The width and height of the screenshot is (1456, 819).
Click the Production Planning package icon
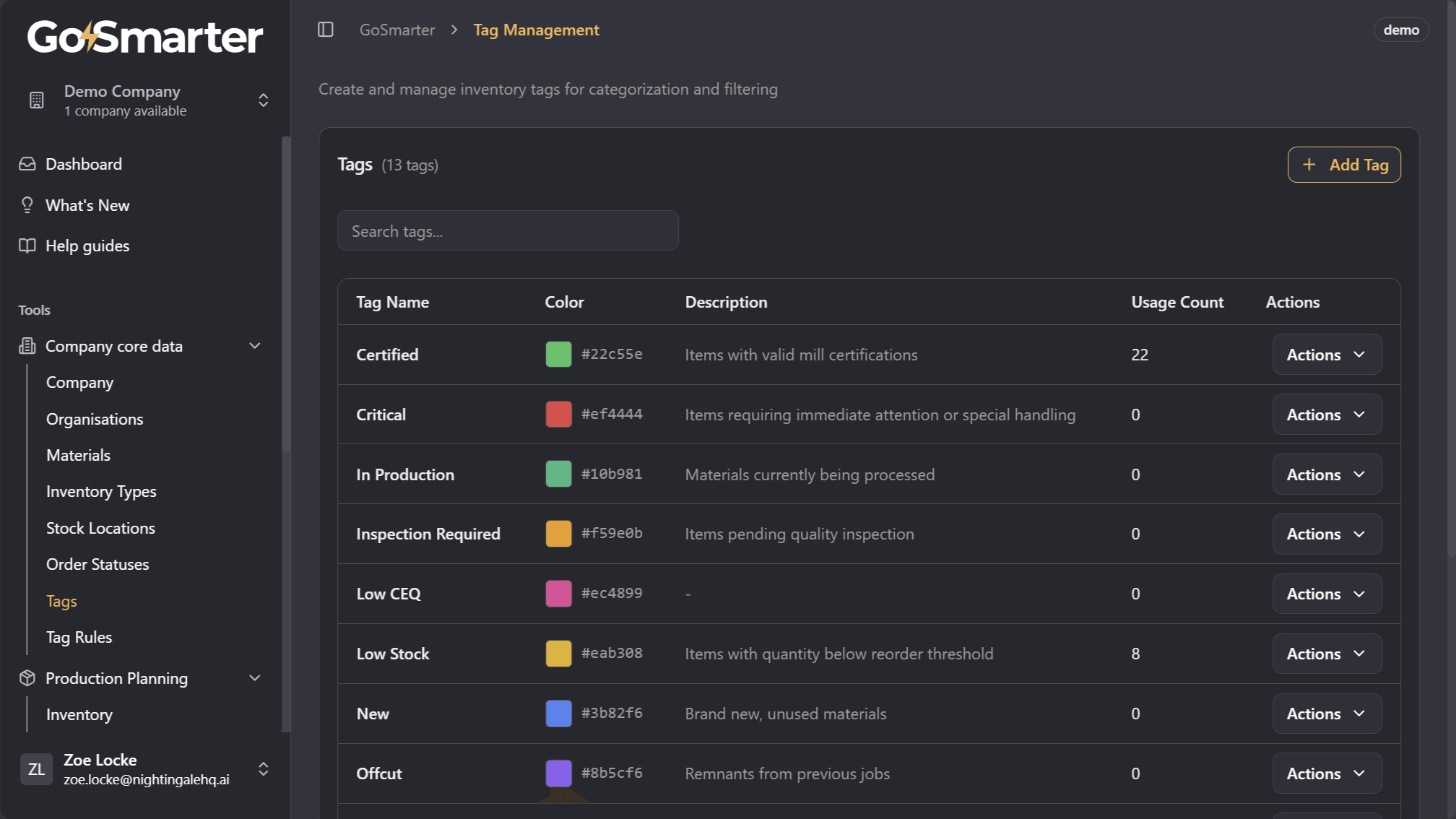point(26,678)
